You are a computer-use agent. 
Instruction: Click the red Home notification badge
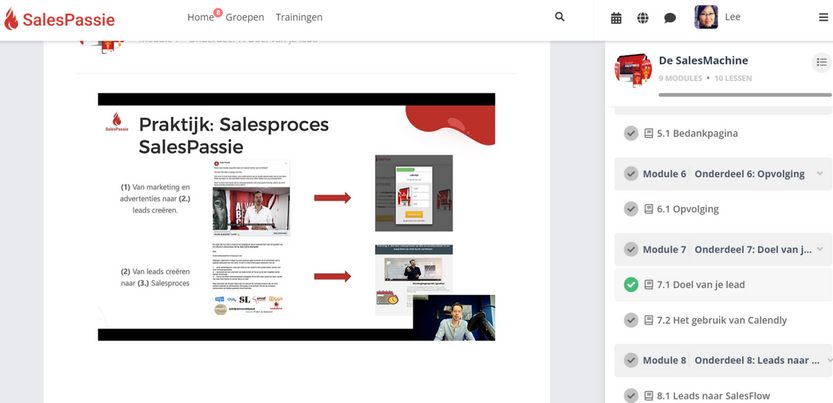[x=218, y=12]
